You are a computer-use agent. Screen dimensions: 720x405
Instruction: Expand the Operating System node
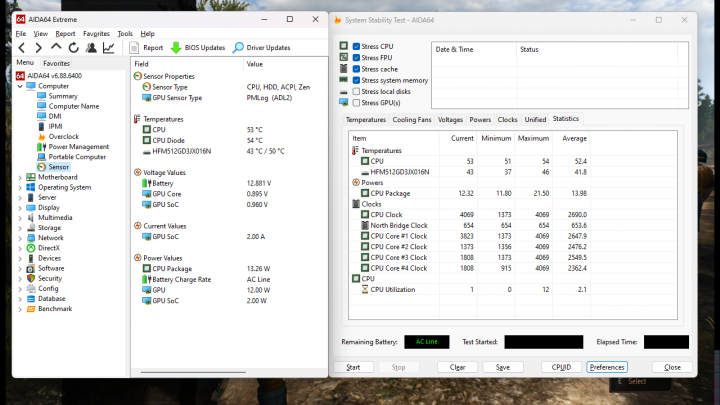[x=20, y=187]
